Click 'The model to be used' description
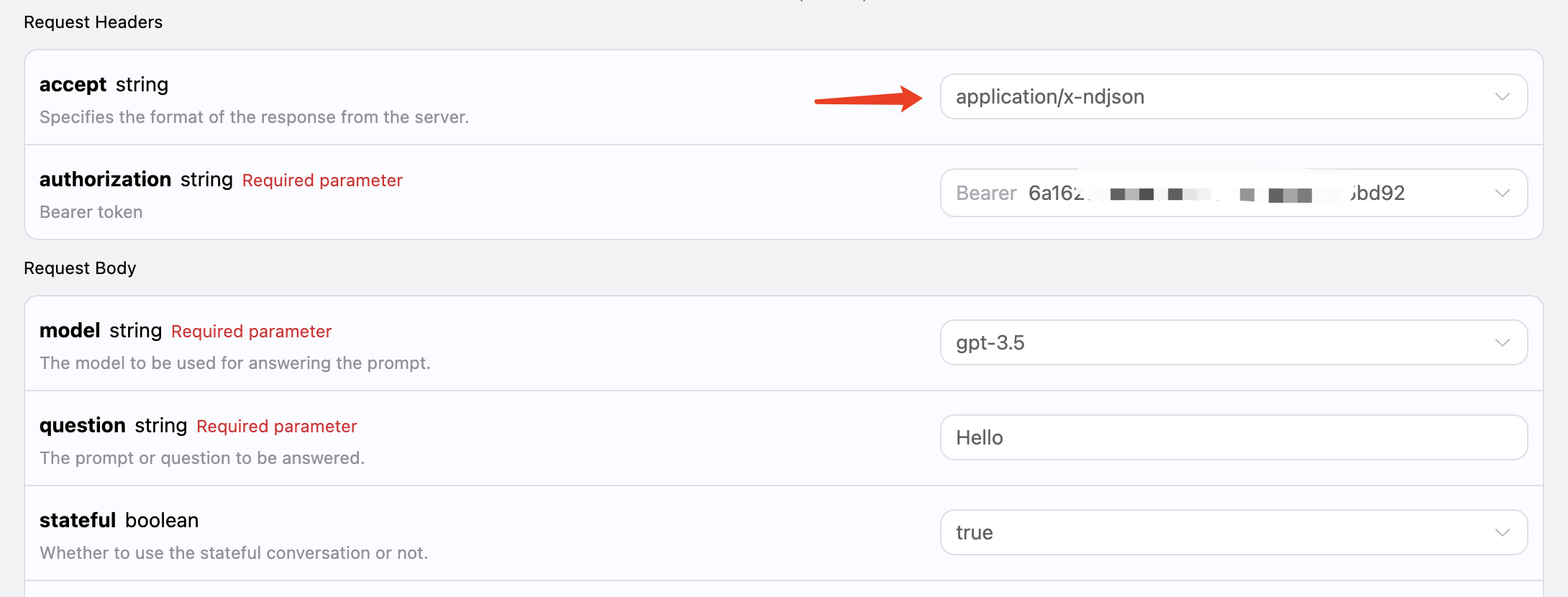Screen dimensions: 1568x597 pyautogui.click(x=235, y=363)
